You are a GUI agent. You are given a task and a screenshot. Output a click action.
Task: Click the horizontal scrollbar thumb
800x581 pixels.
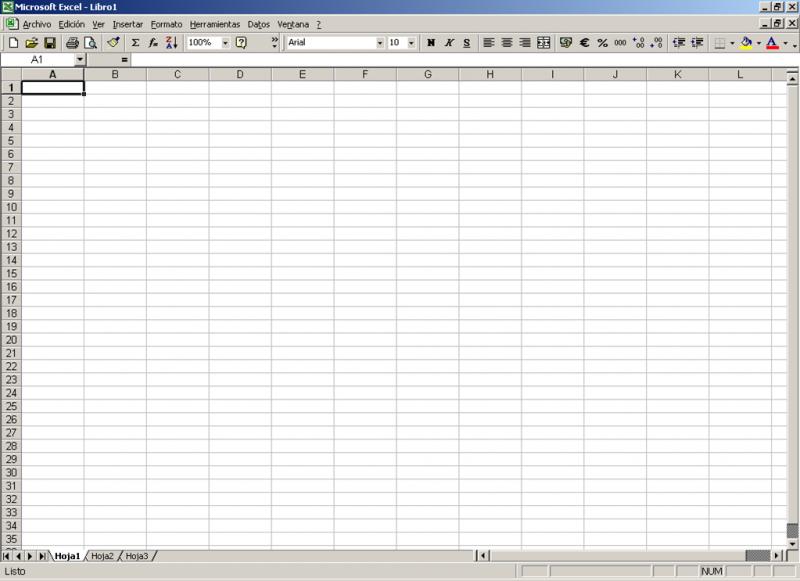click(x=758, y=555)
